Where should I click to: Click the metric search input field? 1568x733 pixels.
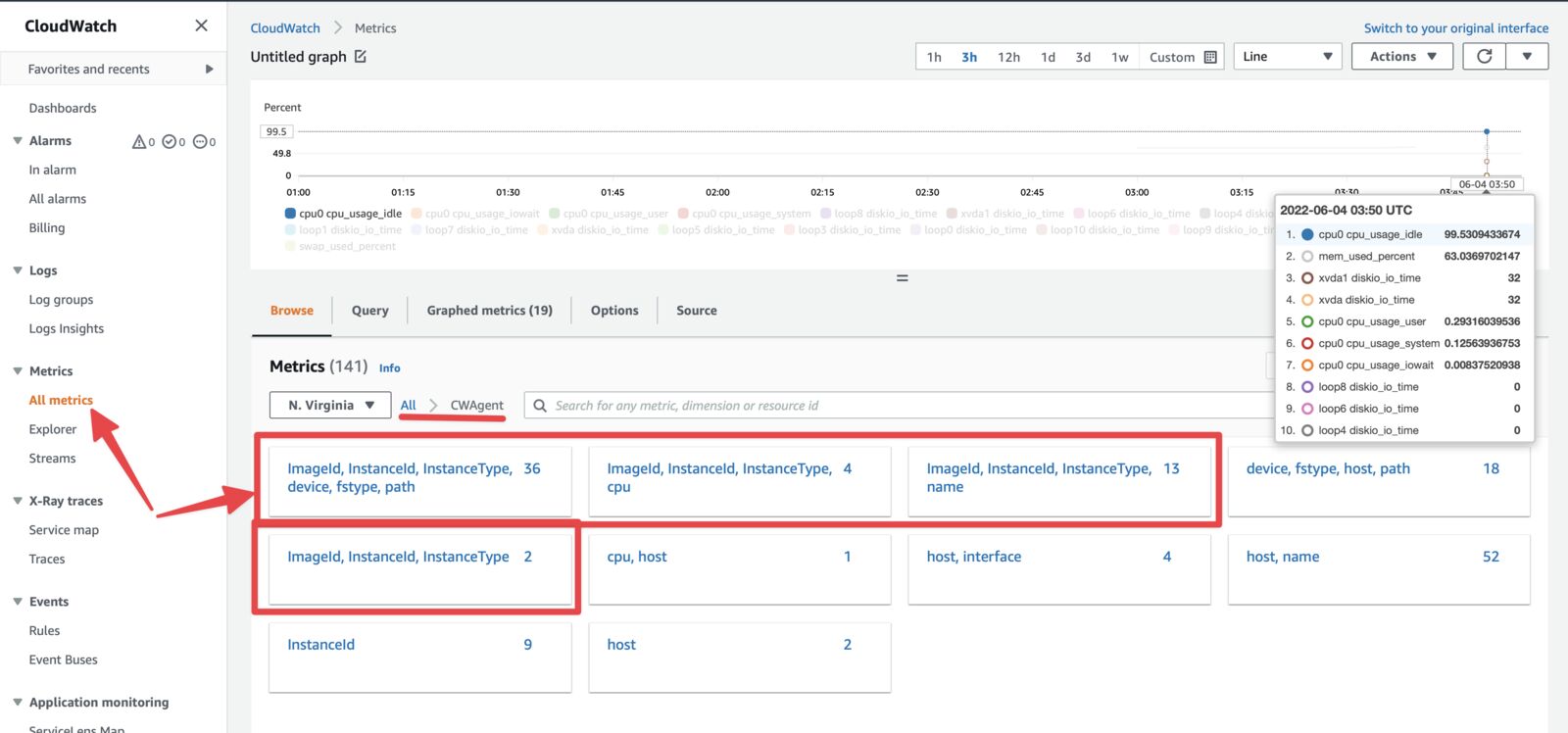902,406
